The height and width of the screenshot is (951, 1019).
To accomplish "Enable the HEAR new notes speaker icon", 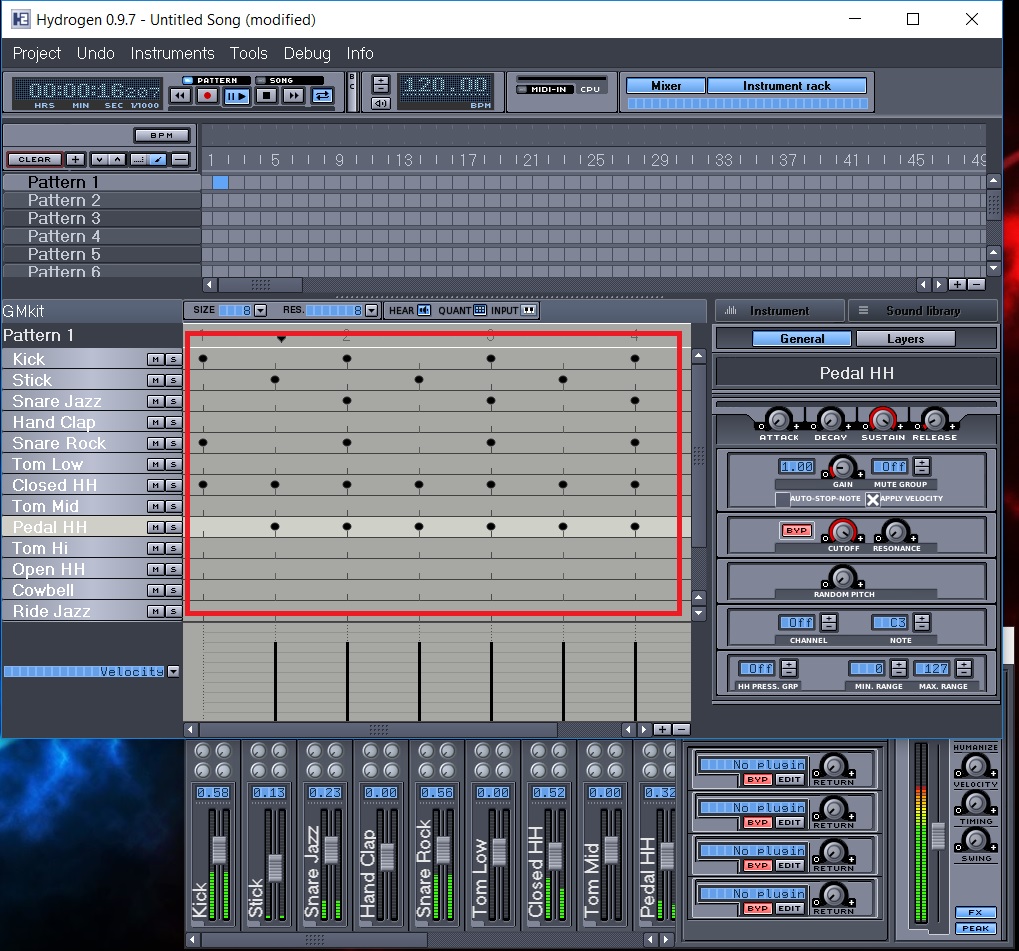I will point(423,310).
